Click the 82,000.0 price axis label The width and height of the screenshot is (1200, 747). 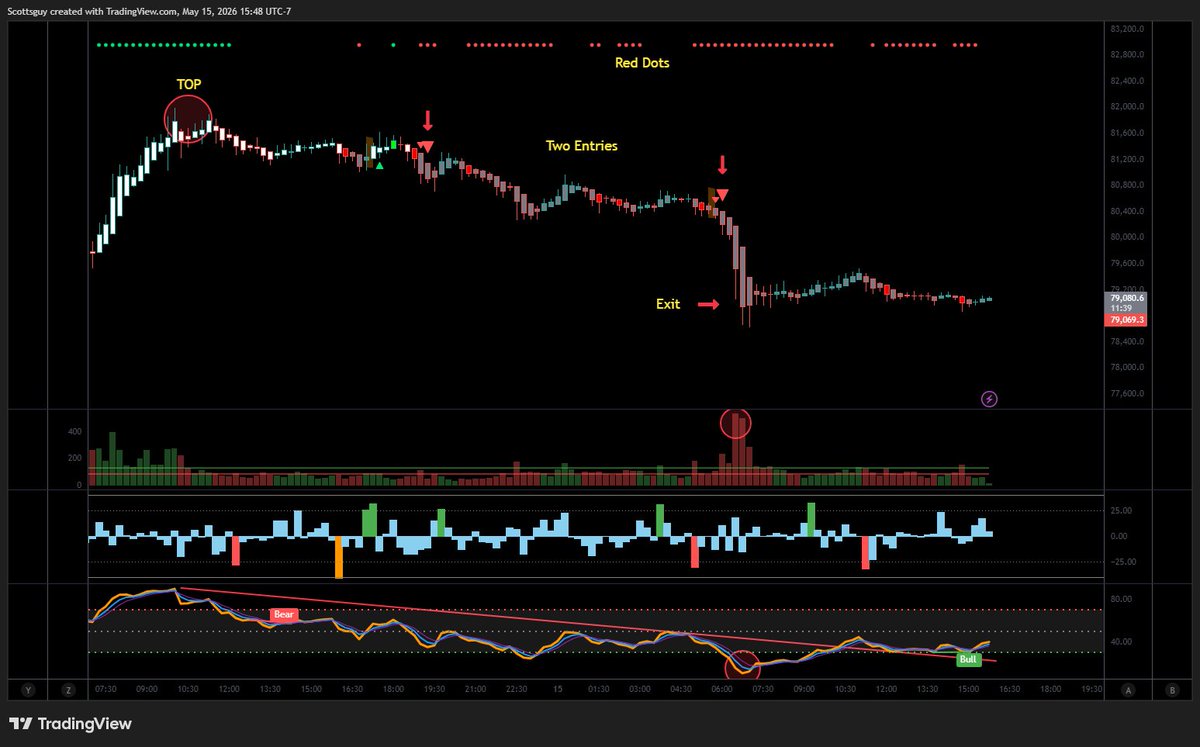click(x=1126, y=107)
